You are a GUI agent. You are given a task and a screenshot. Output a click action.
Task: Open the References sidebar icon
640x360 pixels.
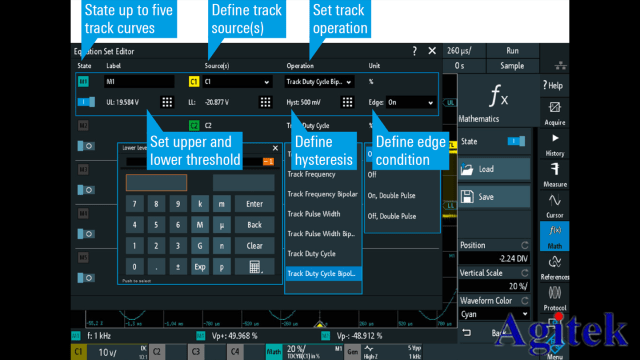click(x=554, y=267)
